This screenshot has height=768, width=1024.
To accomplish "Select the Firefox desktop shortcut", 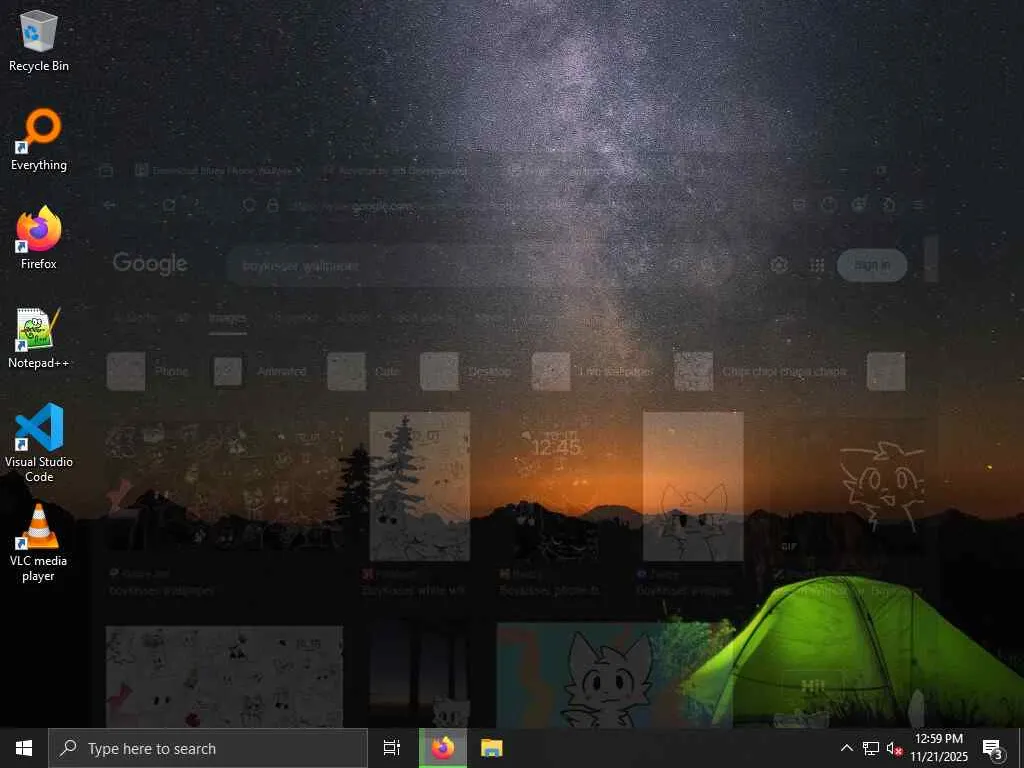I will (39, 238).
